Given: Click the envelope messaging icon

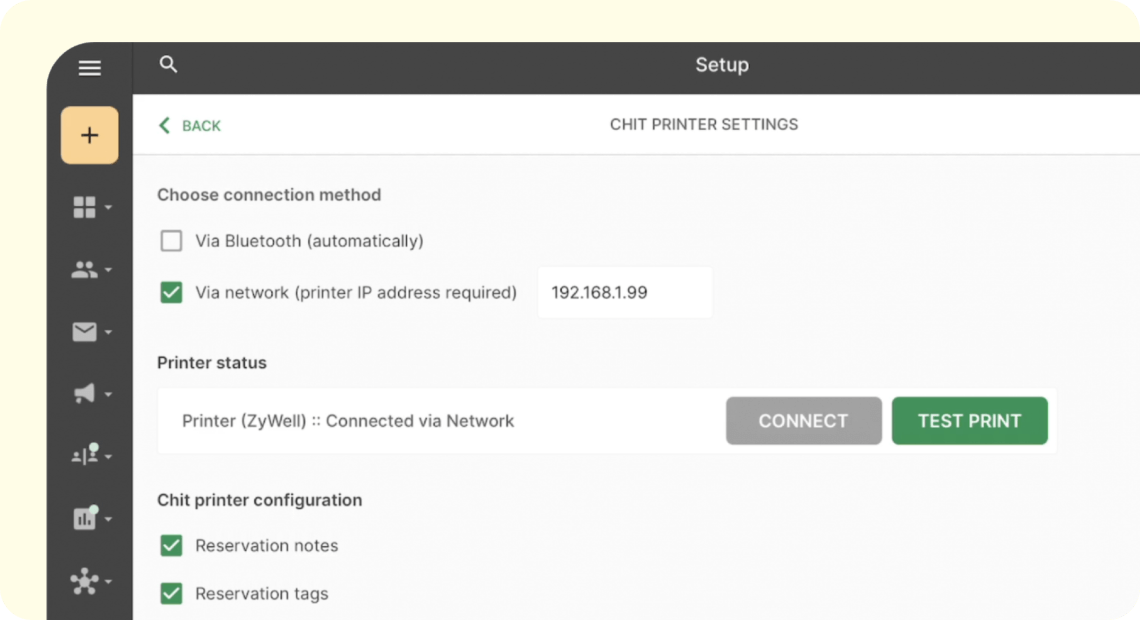Looking at the screenshot, I should (x=85, y=331).
